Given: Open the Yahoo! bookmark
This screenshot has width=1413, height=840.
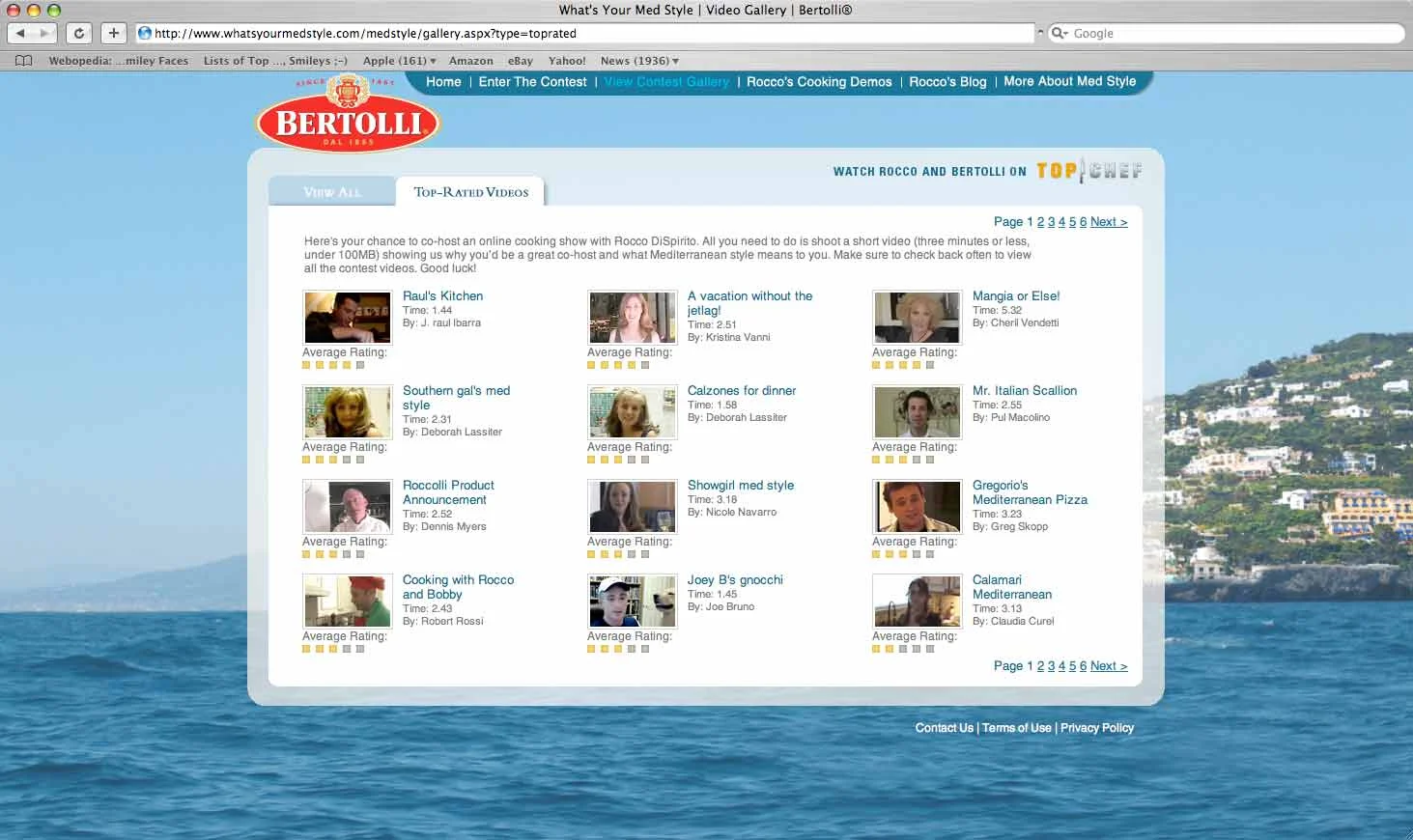Looking at the screenshot, I should [x=567, y=61].
